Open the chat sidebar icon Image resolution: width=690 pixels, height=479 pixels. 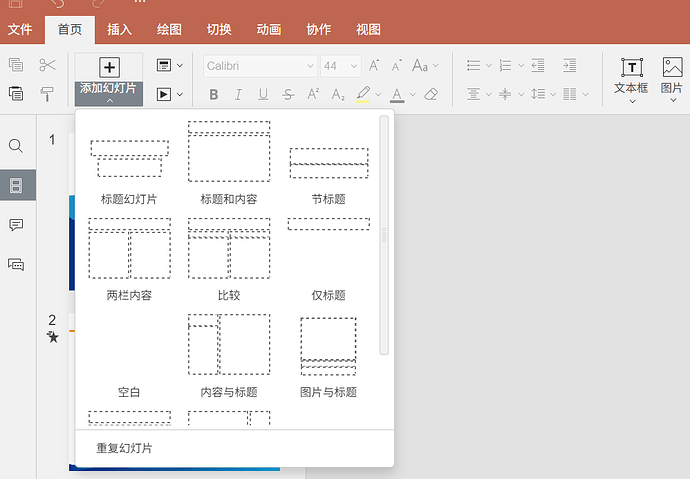tap(16, 264)
